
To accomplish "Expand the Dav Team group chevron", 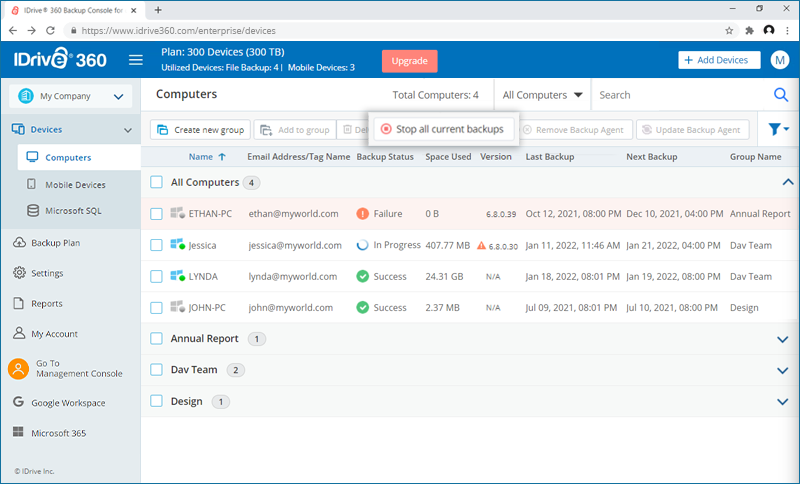I will 782,371.
